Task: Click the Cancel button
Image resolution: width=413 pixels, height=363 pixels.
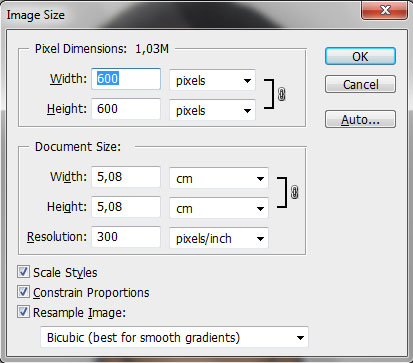Action: [x=360, y=84]
